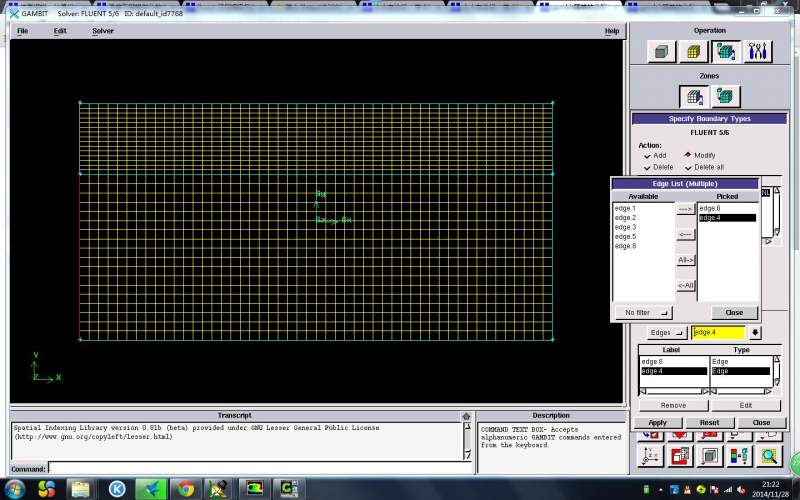Click Specify Continuum Types zone icon

pos(725,96)
